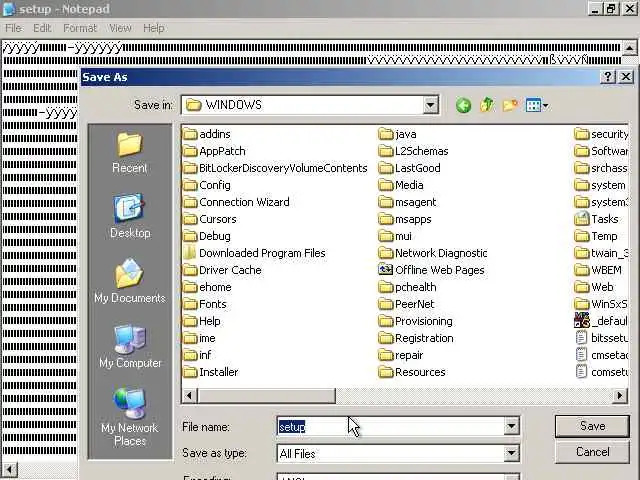This screenshot has height=480, width=640.
Task: Select the L2Schemas folder
Action: coord(413,151)
